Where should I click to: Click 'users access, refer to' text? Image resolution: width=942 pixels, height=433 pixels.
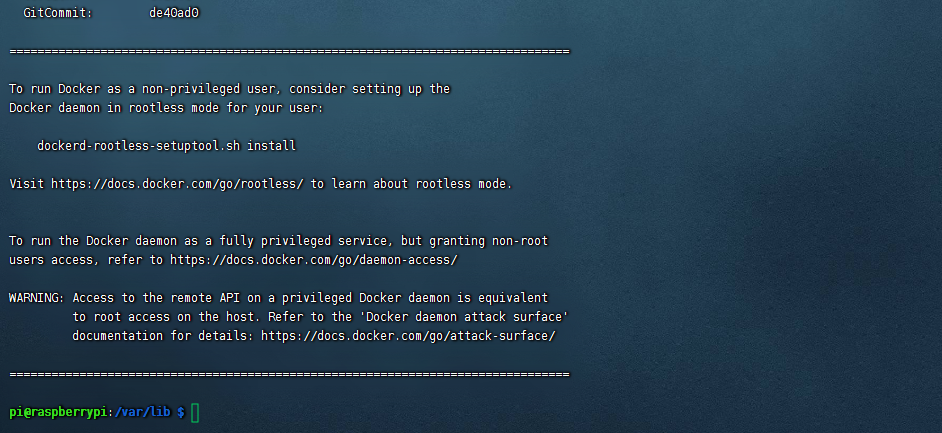tap(87, 260)
